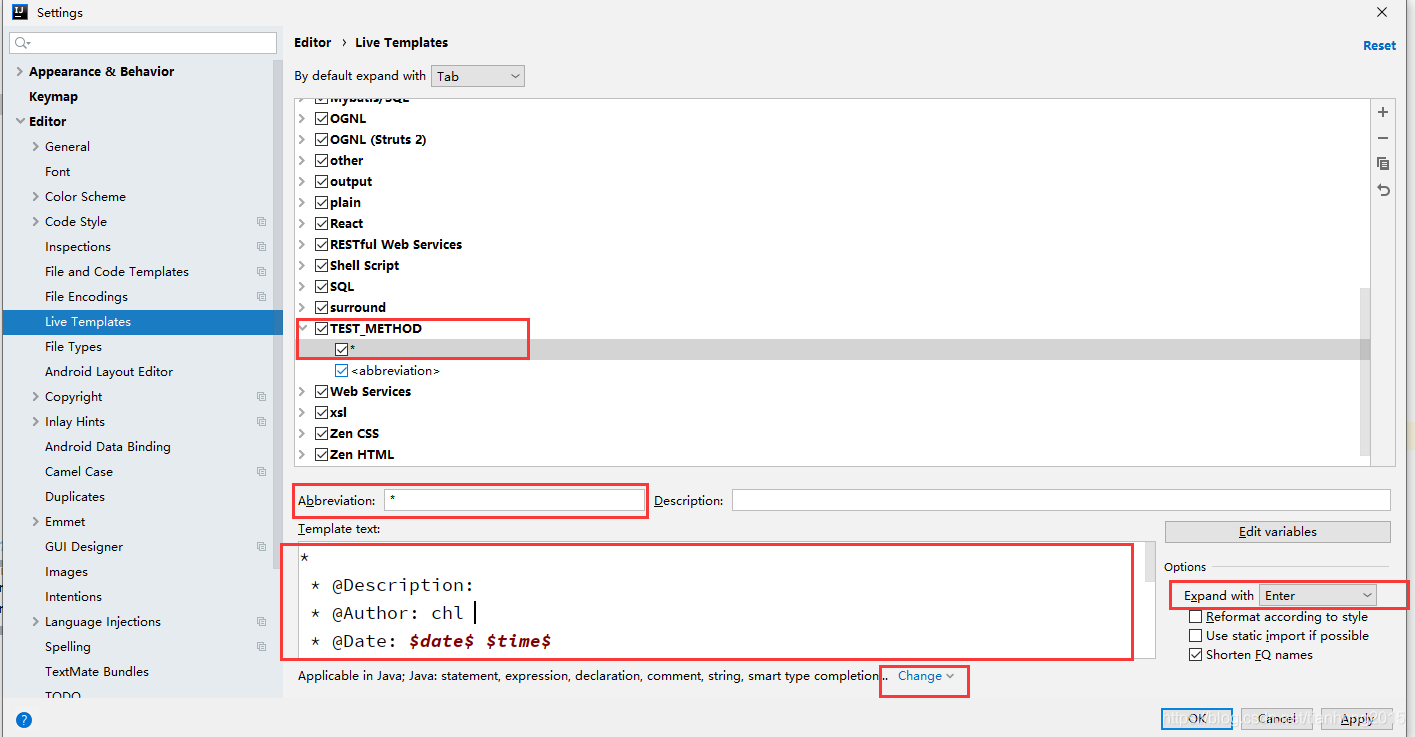Click the Spelling project-level icon

(261, 647)
